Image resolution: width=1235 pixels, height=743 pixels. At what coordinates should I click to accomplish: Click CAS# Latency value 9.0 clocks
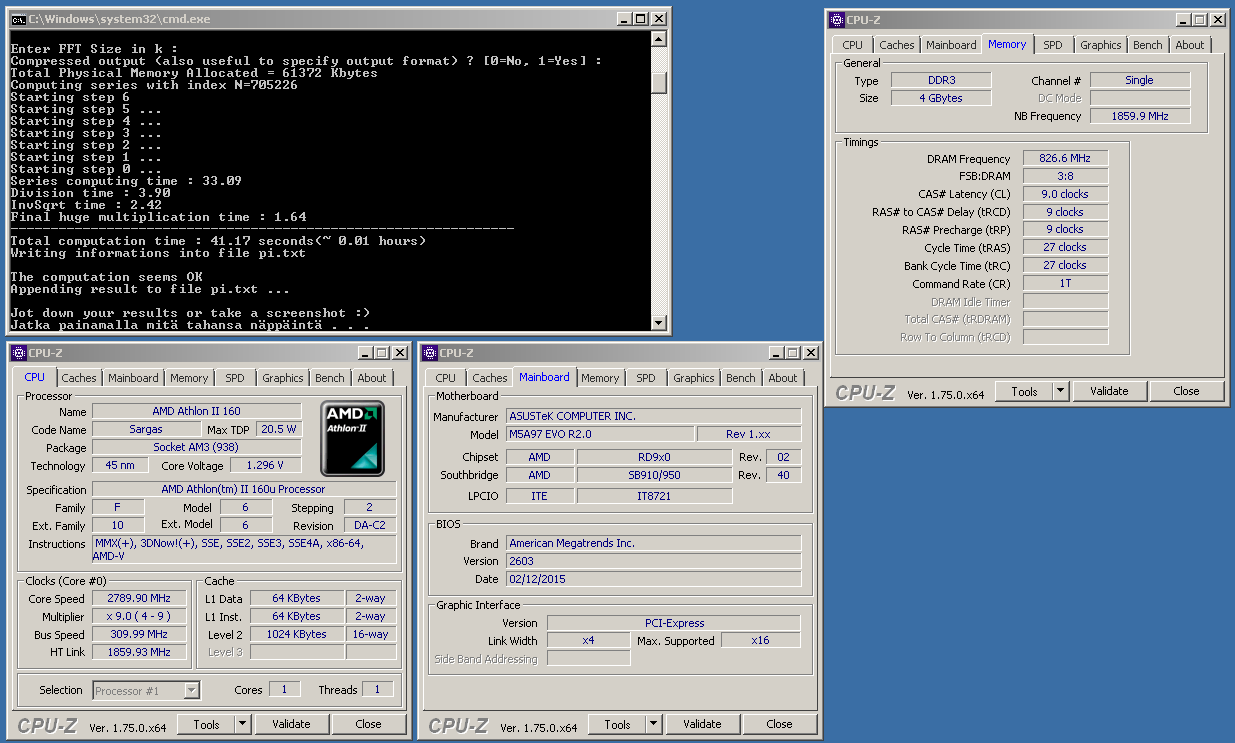pyautogui.click(x=1065, y=194)
